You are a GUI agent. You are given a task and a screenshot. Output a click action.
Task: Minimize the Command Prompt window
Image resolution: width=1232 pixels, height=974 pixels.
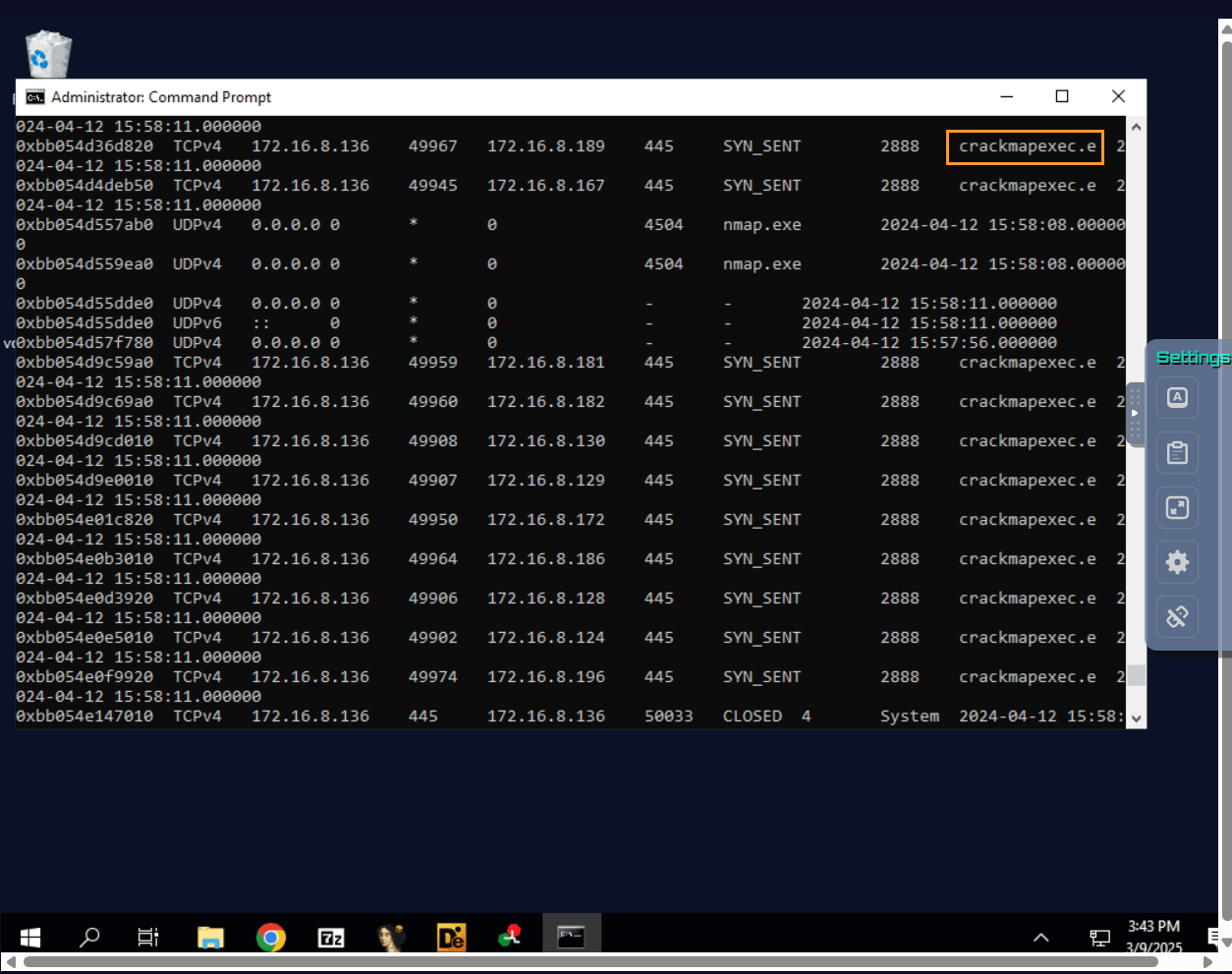(x=1007, y=96)
